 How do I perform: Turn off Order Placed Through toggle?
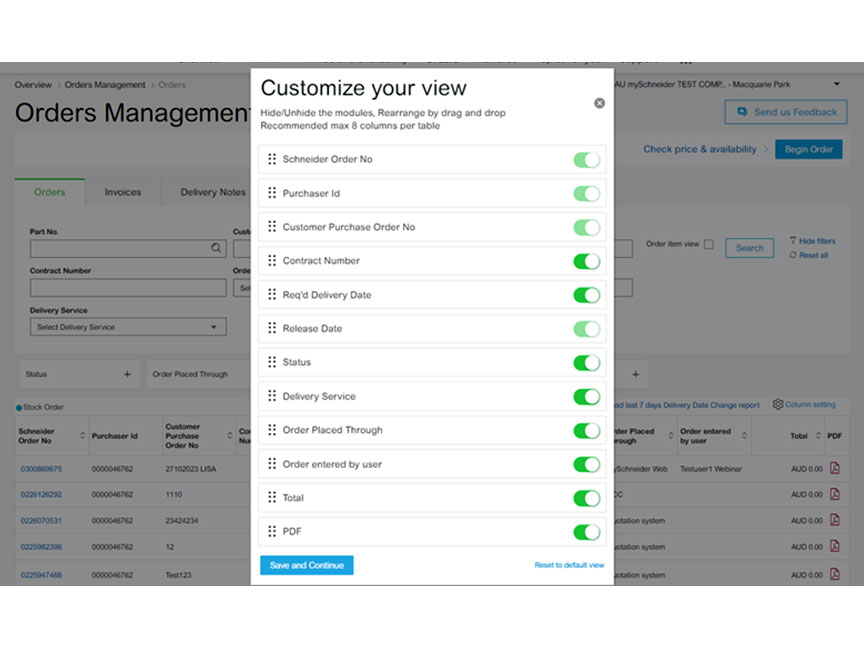click(586, 431)
